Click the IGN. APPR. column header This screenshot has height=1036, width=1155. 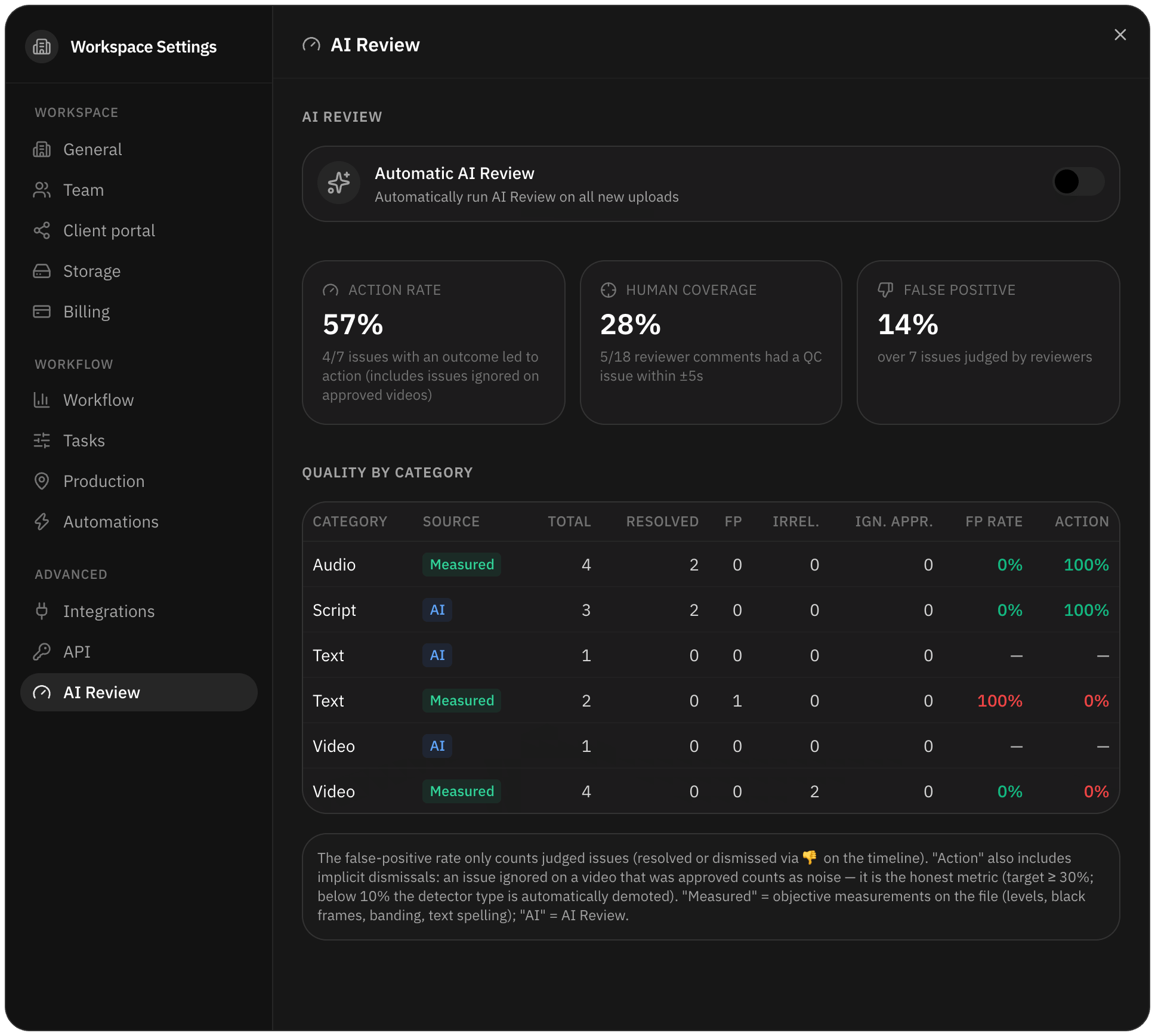point(894,522)
